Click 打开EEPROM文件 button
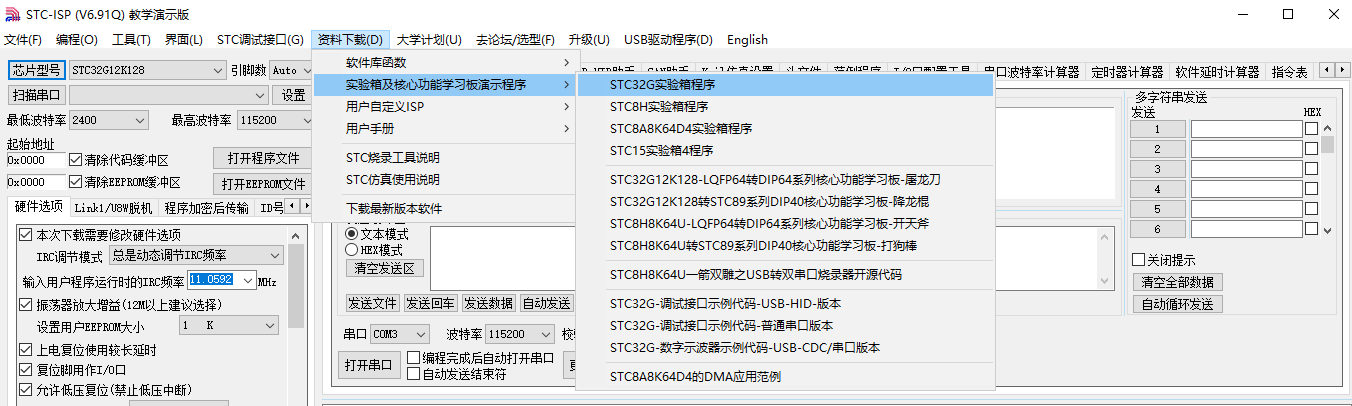 tap(263, 184)
